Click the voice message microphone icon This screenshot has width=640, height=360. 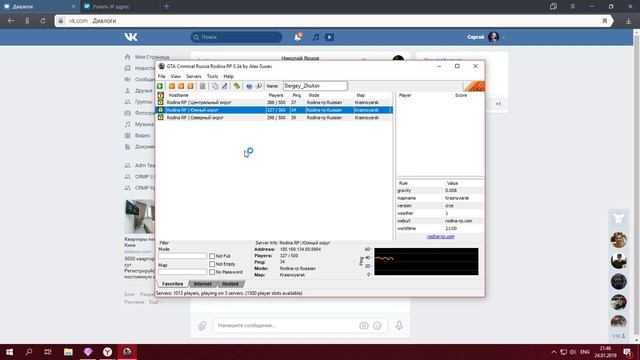click(399, 325)
